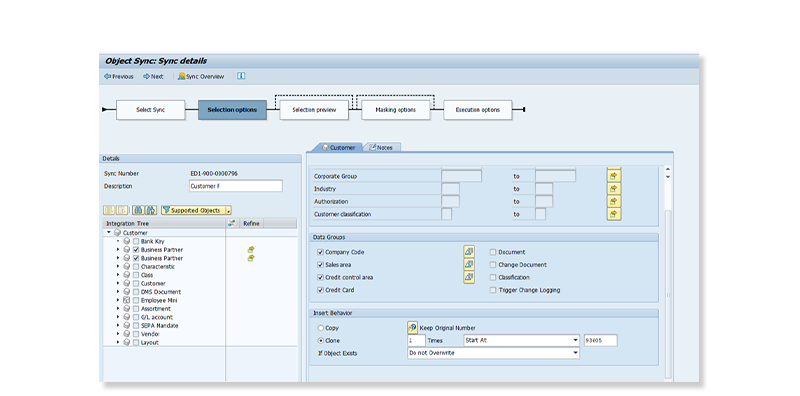This screenshot has height=396, width=800.
Task: Uncheck the Sales area data group
Action: (x=320, y=265)
